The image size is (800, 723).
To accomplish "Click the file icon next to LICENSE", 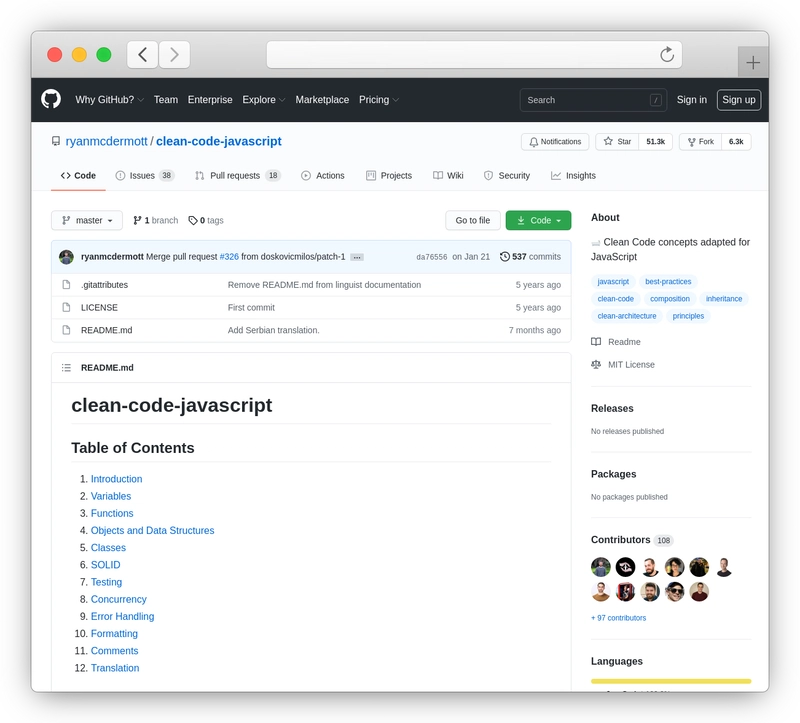I will point(66,307).
